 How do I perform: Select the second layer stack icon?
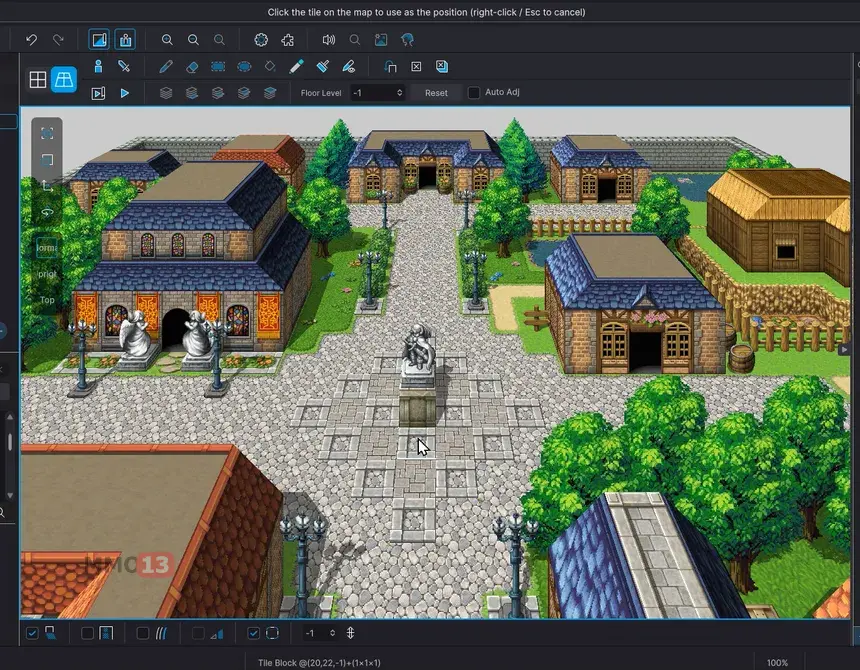click(192, 93)
